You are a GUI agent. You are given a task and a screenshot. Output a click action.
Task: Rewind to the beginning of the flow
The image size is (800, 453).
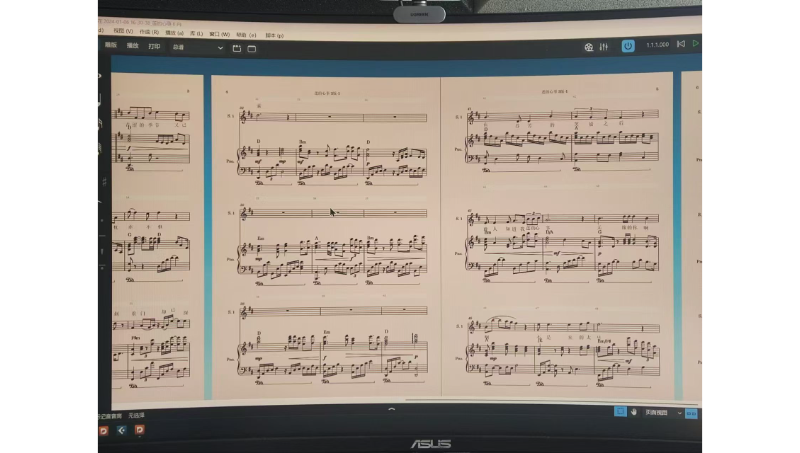[681, 44]
